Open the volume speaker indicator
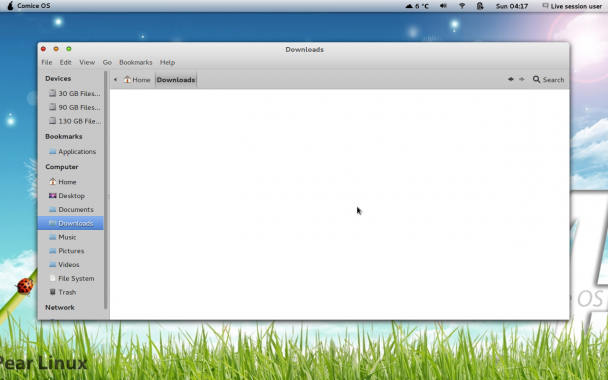608x380 pixels. coord(443,6)
